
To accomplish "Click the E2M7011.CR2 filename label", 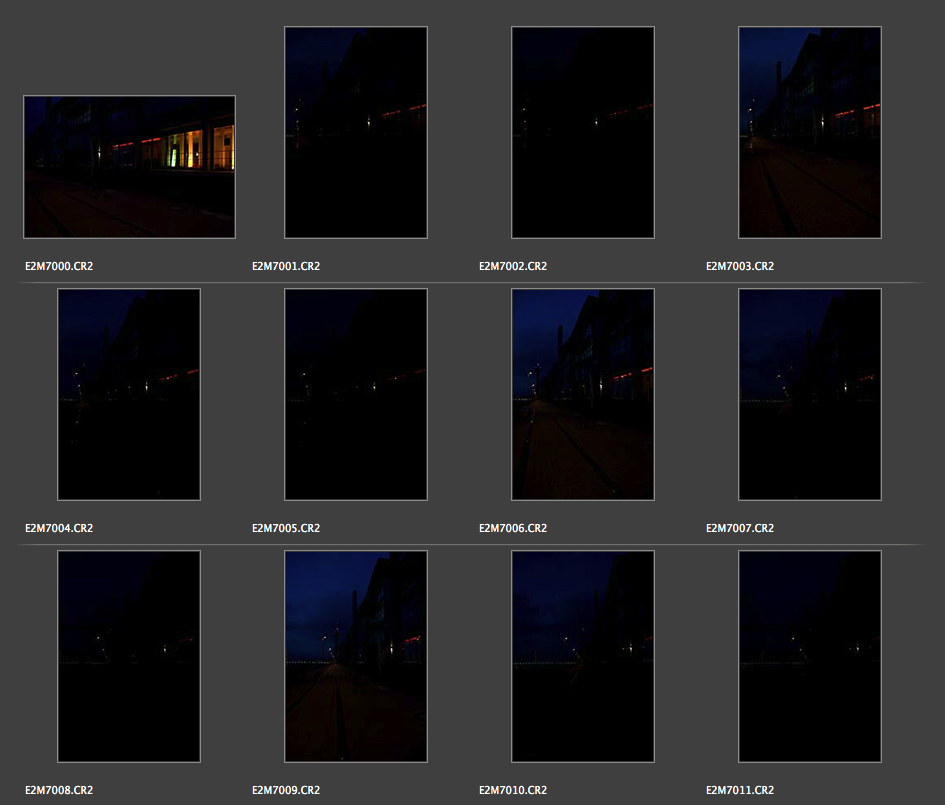I will tap(740, 790).
